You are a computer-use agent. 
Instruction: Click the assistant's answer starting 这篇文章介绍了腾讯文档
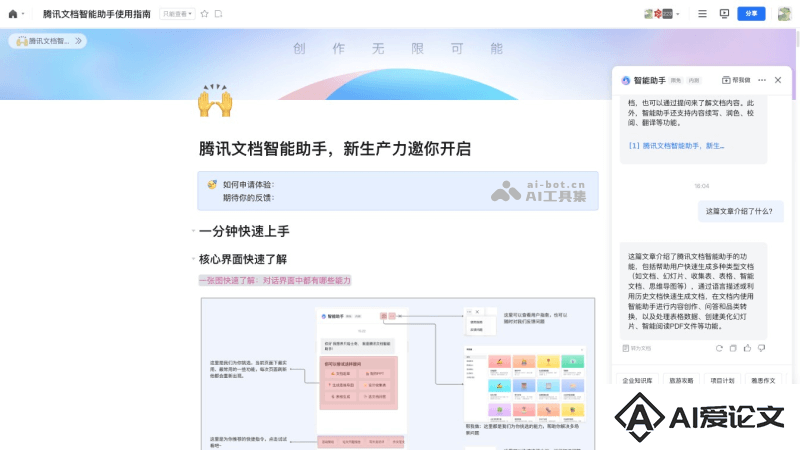(693, 291)
